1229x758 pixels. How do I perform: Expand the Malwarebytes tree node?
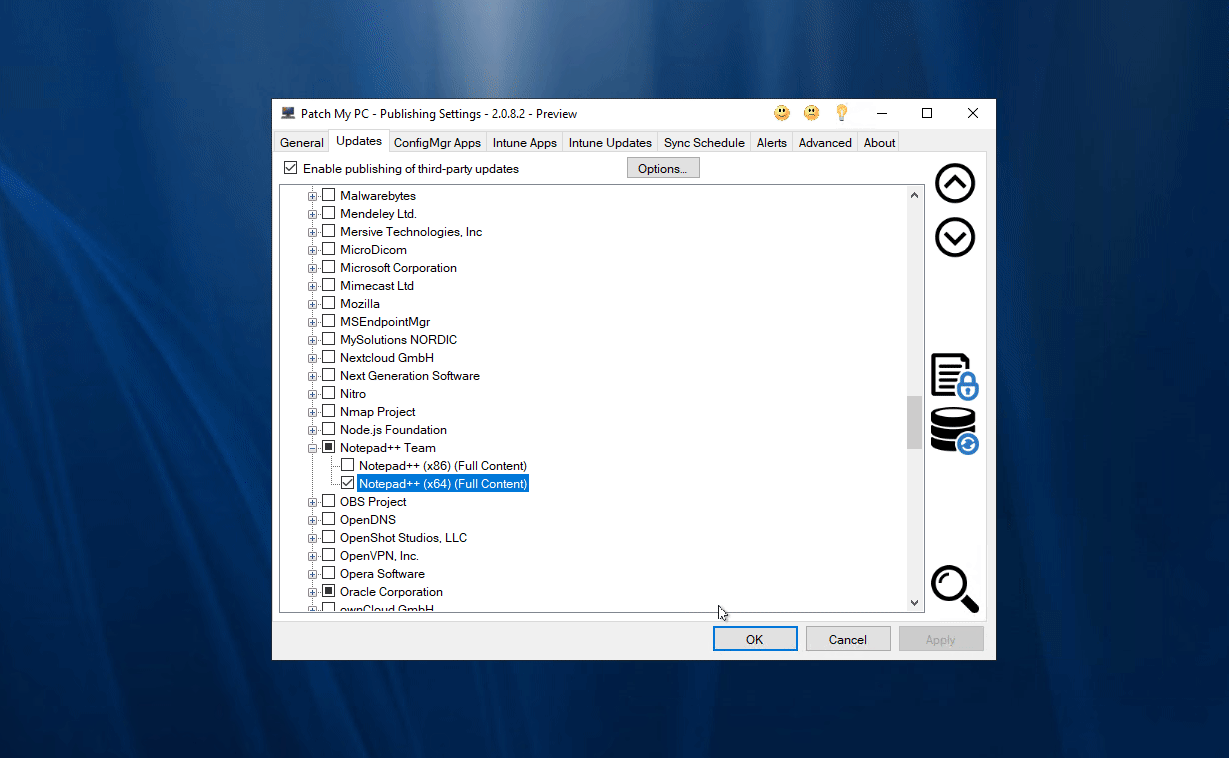[313, 196]
